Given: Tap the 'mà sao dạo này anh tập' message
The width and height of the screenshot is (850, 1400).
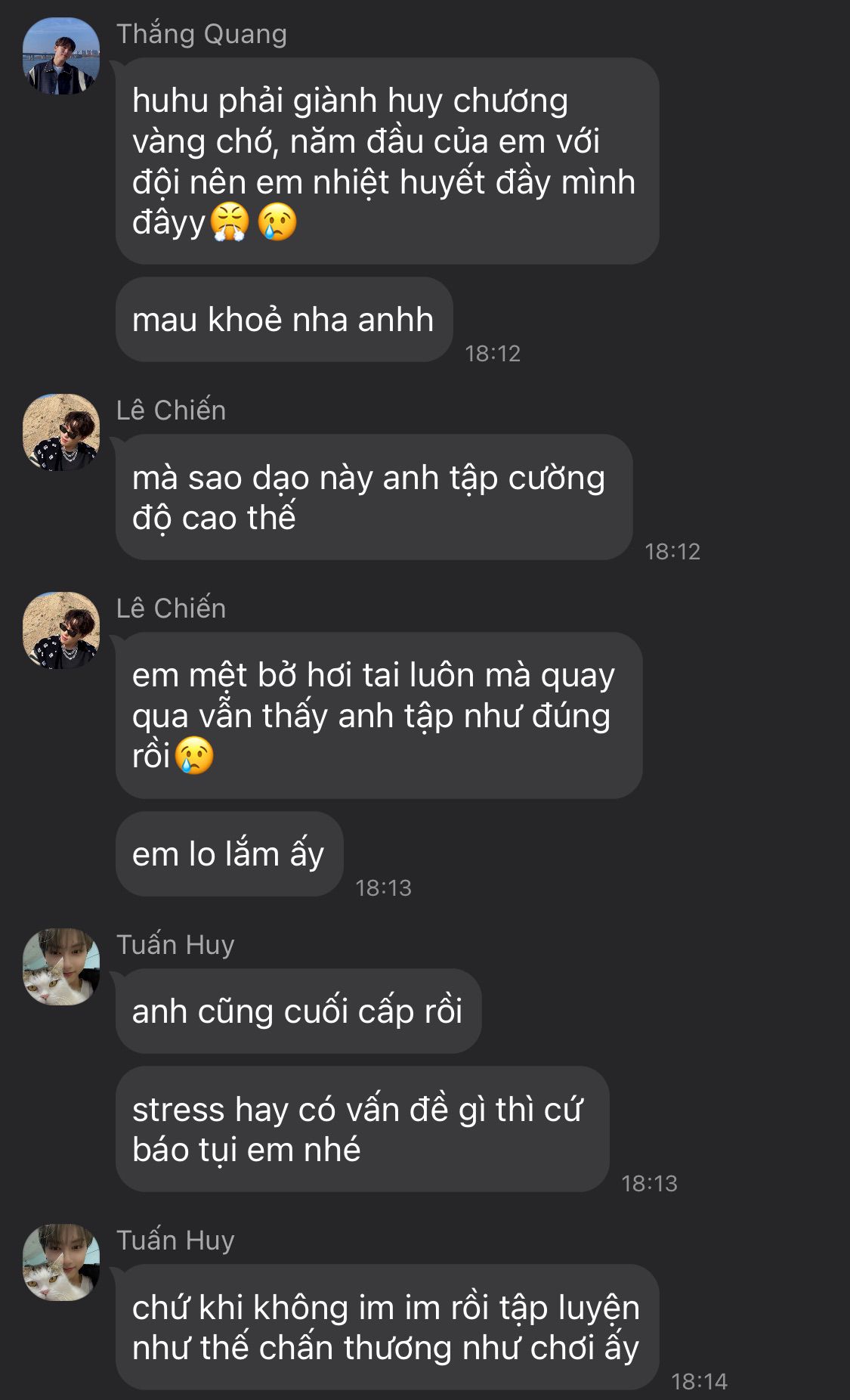Looking at the screenshot, I should point(374,497).
